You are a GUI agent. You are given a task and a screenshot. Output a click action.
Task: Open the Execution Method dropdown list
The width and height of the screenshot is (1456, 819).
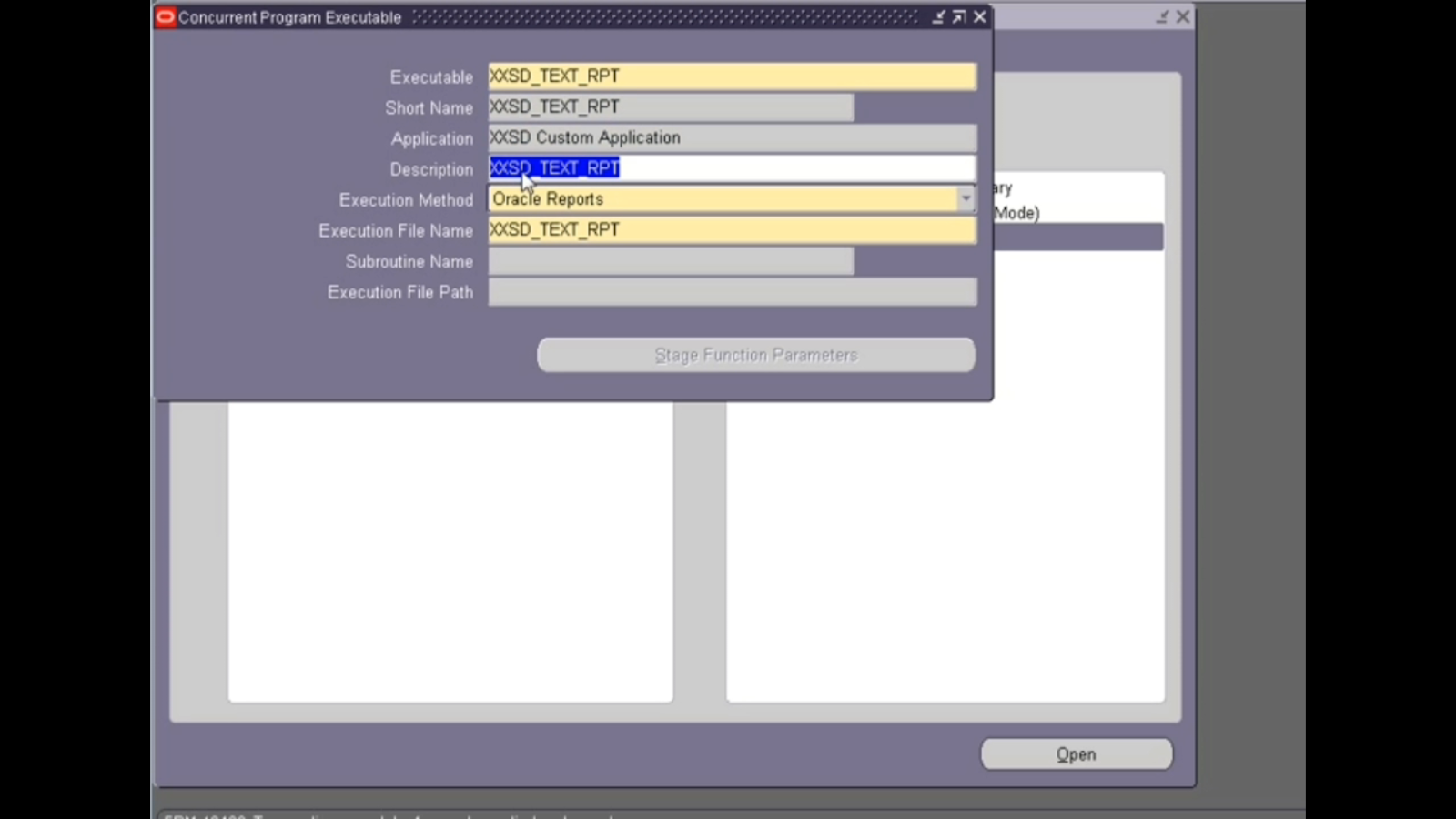click(x=966, y=198)
